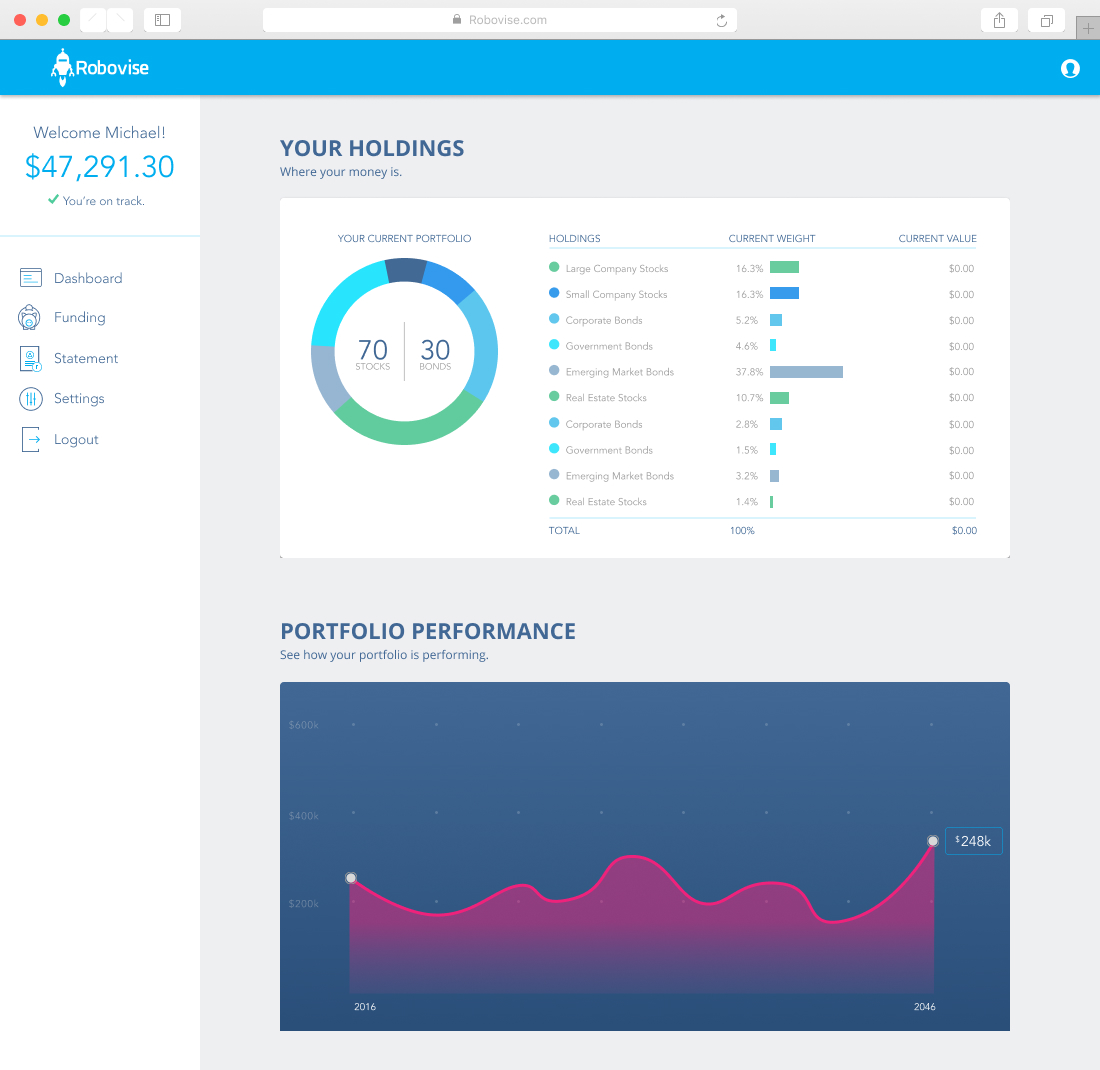
Task: Click "Welcome Michael!" in the sidebar
Action: click(100, 133)
